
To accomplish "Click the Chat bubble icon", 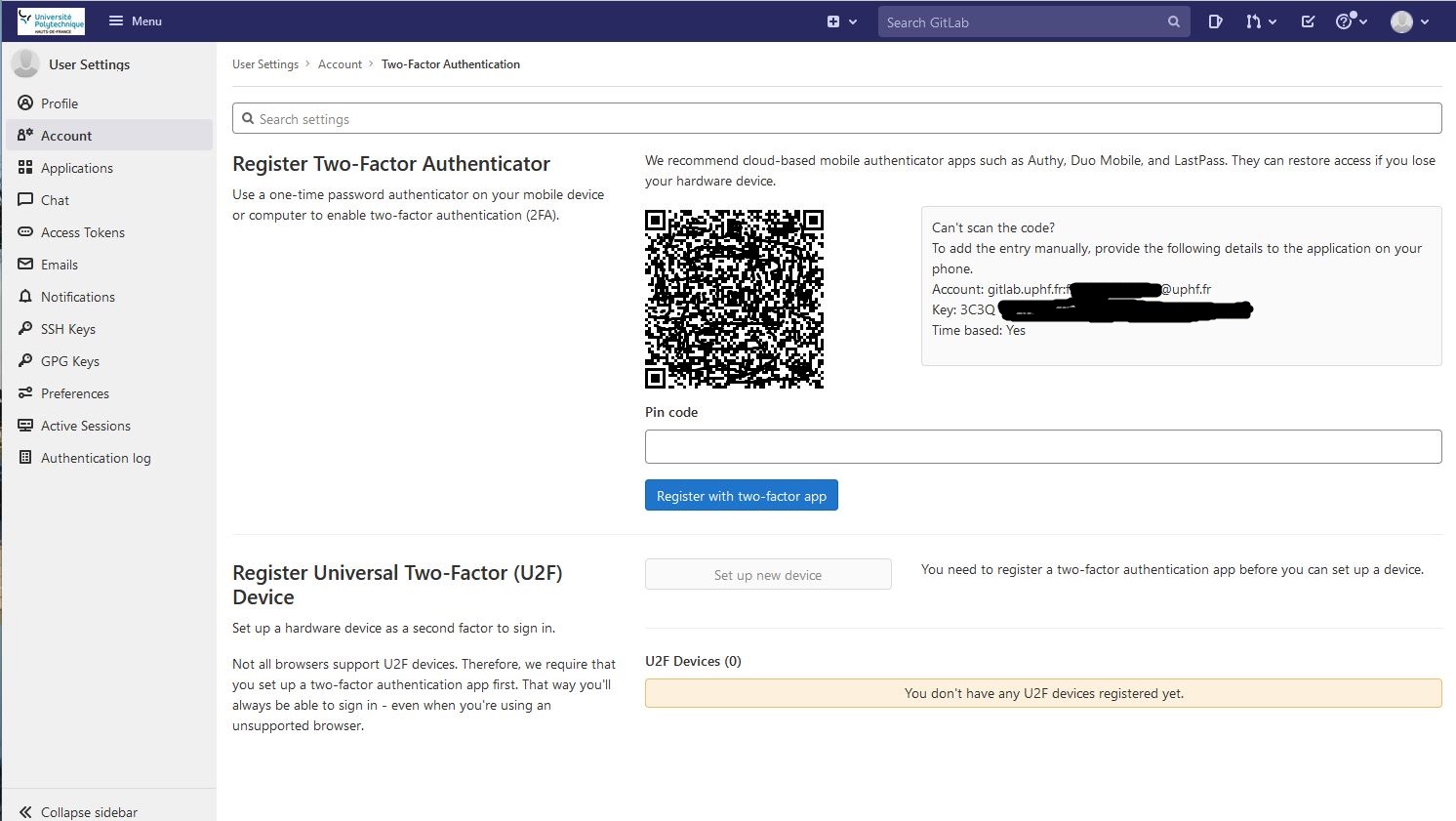I will [25, 199].
